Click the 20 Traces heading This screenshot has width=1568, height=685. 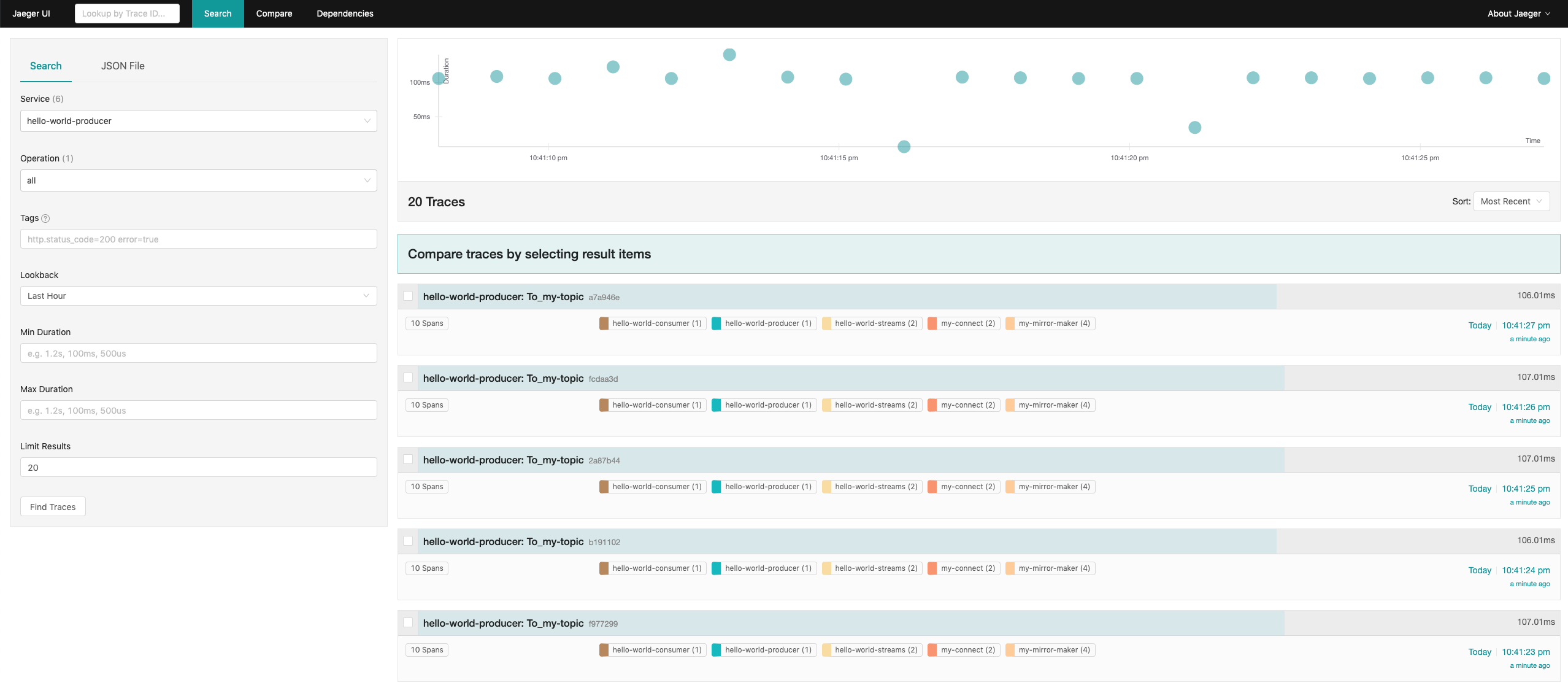436,202
